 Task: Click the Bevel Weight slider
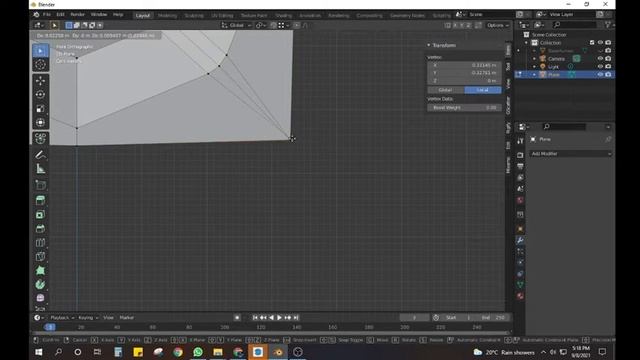(464, 108)
